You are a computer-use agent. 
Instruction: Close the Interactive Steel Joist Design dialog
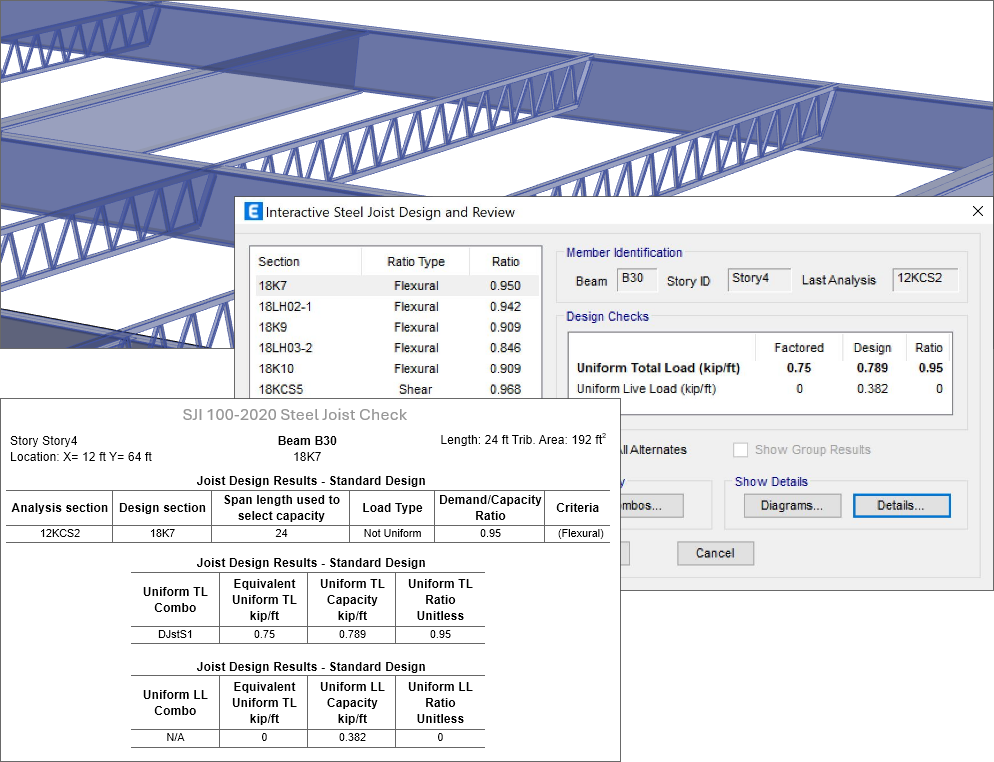[977, 212]
